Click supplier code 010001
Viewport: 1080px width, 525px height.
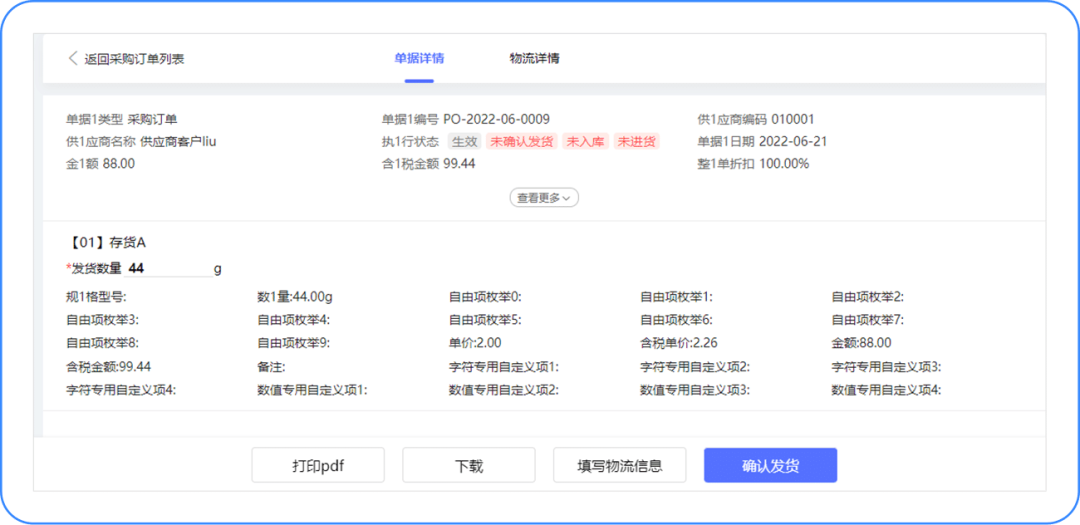[x=793, y=119]
